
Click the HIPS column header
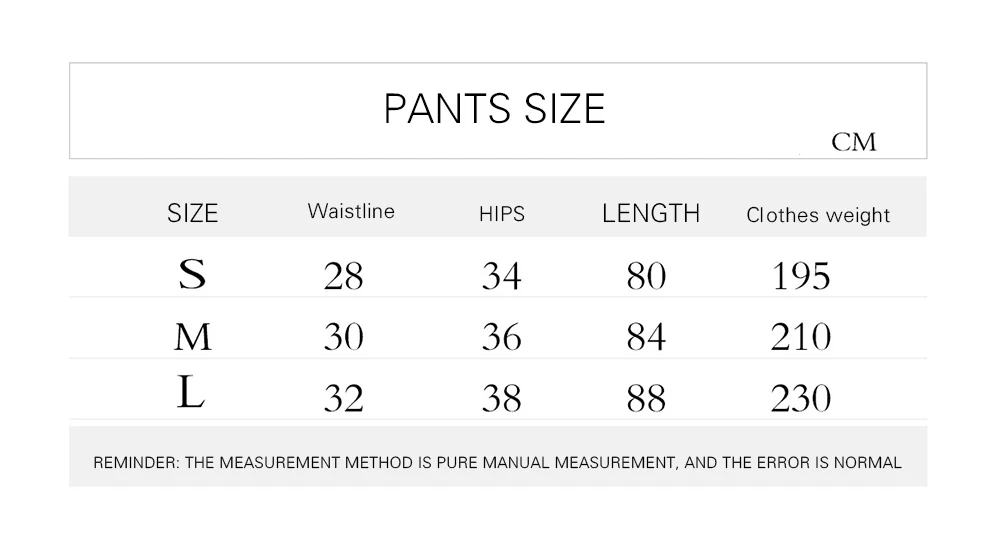501,214
